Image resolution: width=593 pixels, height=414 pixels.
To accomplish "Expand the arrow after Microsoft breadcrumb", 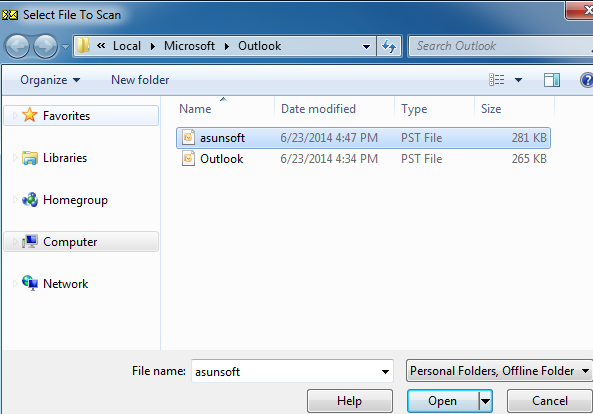I will 227,46.
